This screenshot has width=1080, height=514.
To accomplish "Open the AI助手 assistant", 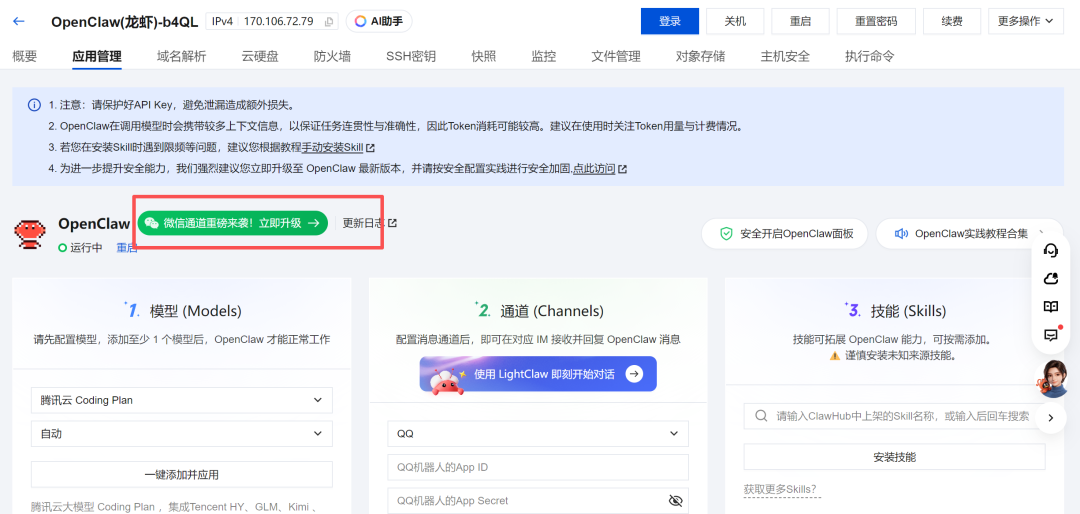I will (x=379, y=21).
